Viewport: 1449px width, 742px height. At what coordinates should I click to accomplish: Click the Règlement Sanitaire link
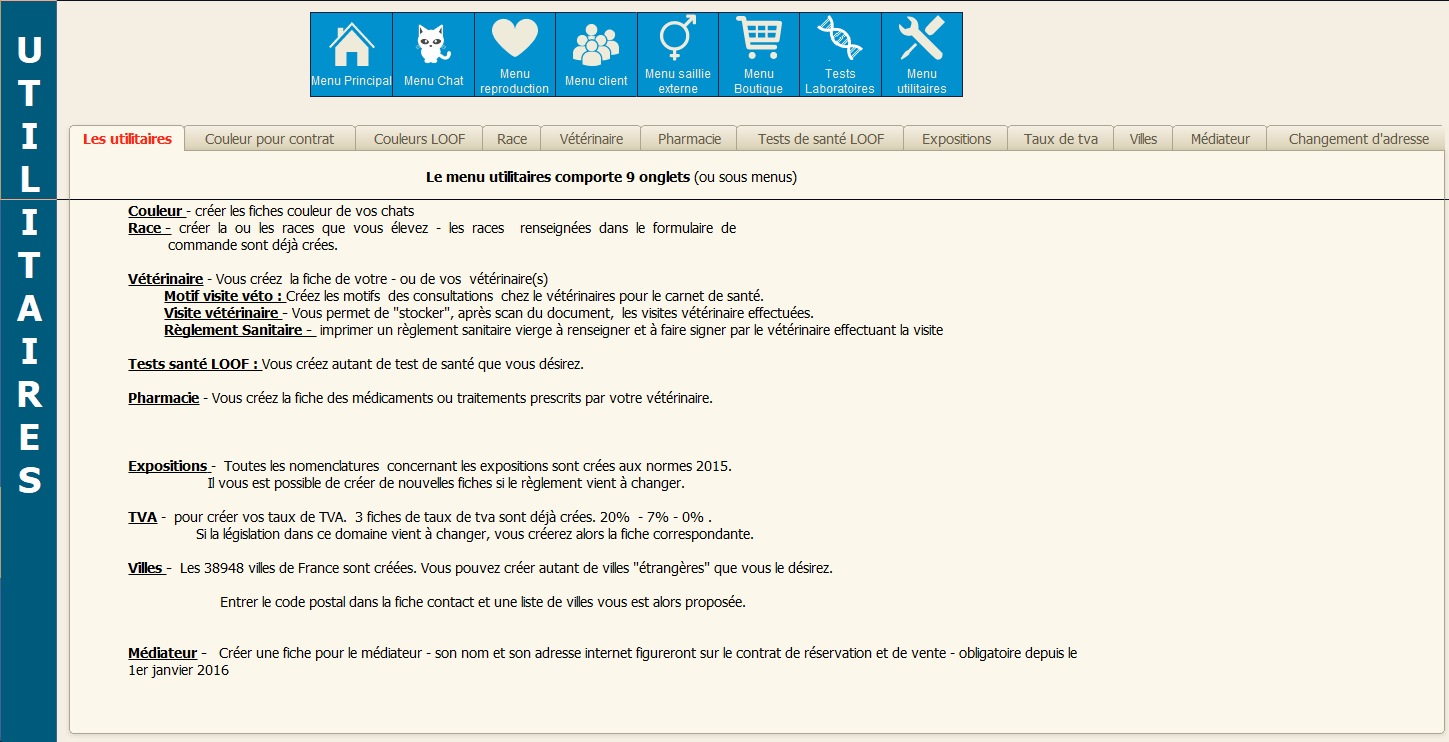pyautogui.click(x=236, y=330)
